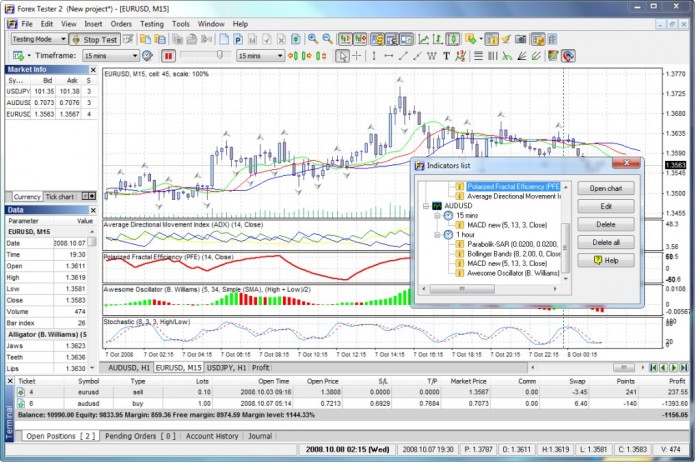
Task: Select the text label 'T' tool
Action: [445, 56]
